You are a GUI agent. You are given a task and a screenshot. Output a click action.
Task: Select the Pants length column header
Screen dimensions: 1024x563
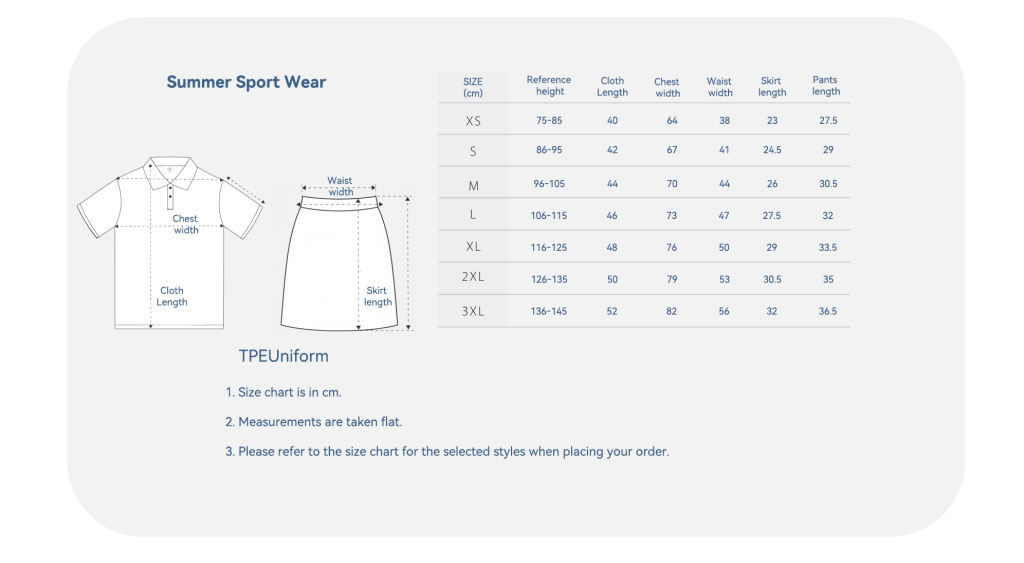tap(826, 86)
